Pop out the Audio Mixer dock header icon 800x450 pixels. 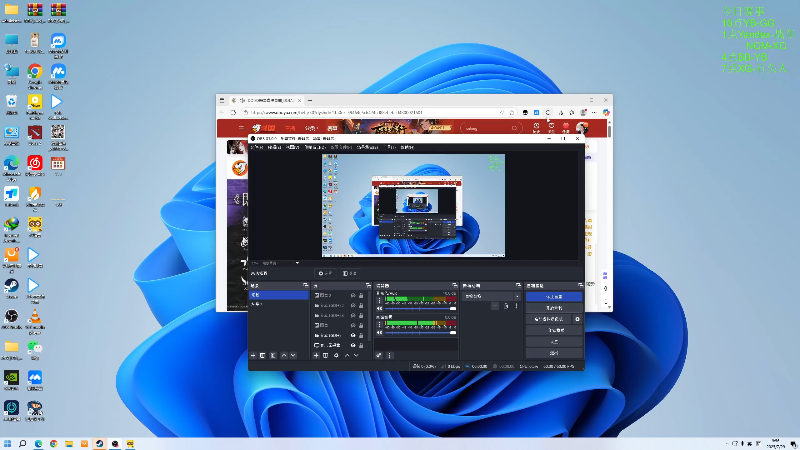455,286
